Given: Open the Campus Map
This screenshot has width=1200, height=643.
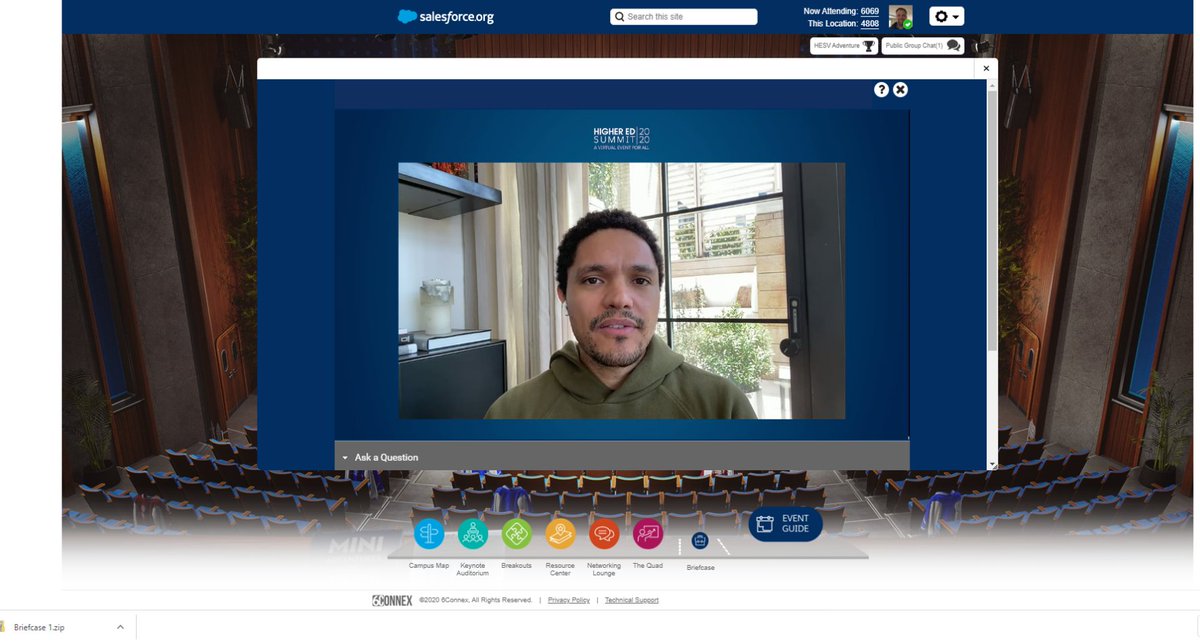Looking at the screenshot, I should click(428, 533).
